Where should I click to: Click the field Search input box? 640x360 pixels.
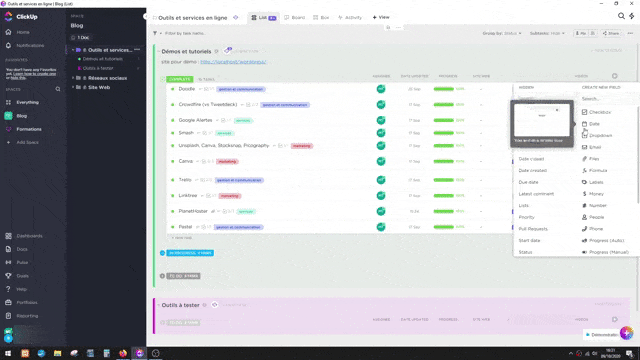click(x=607, y=99)
